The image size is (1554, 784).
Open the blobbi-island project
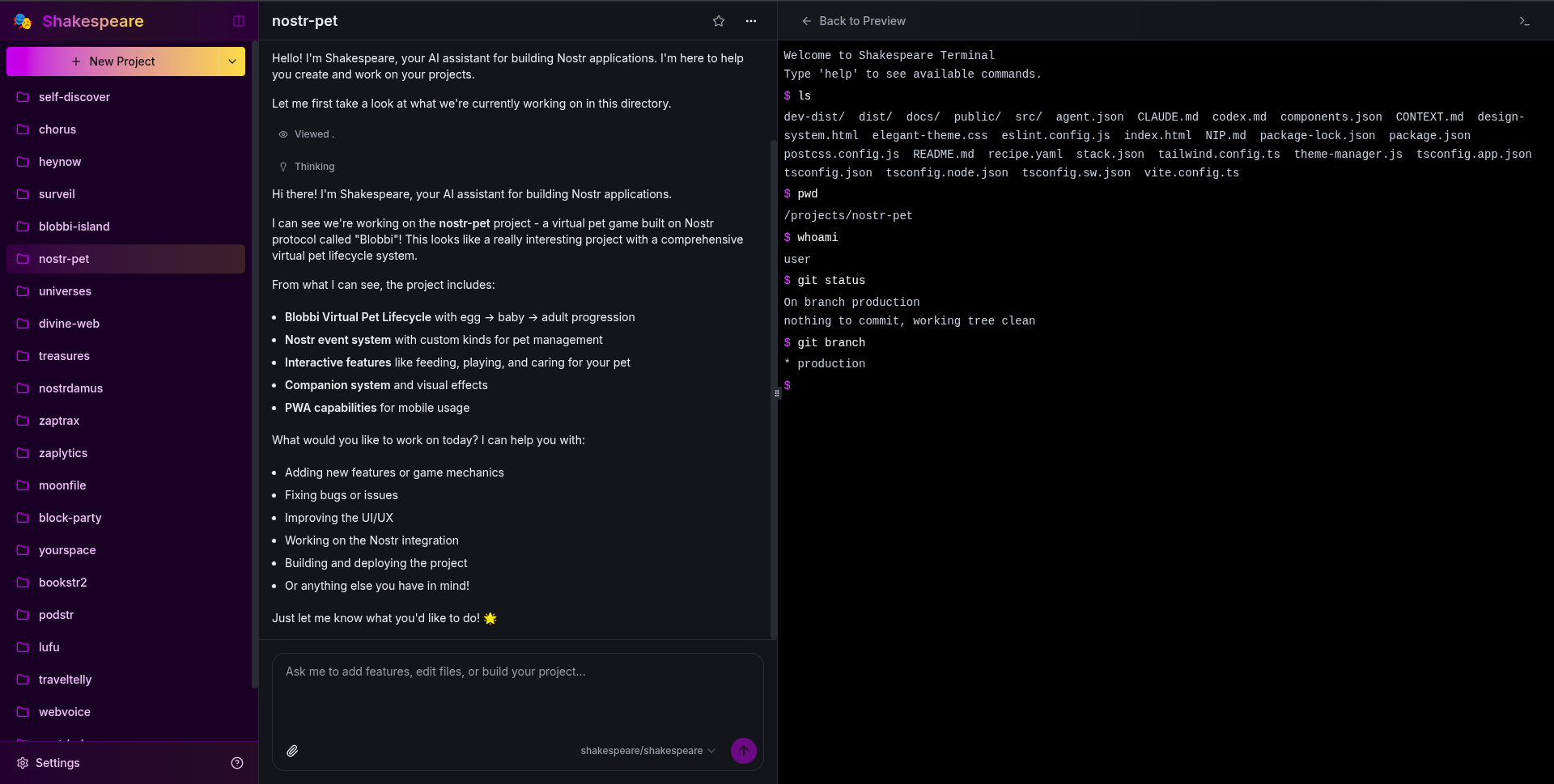click(74, 227)
